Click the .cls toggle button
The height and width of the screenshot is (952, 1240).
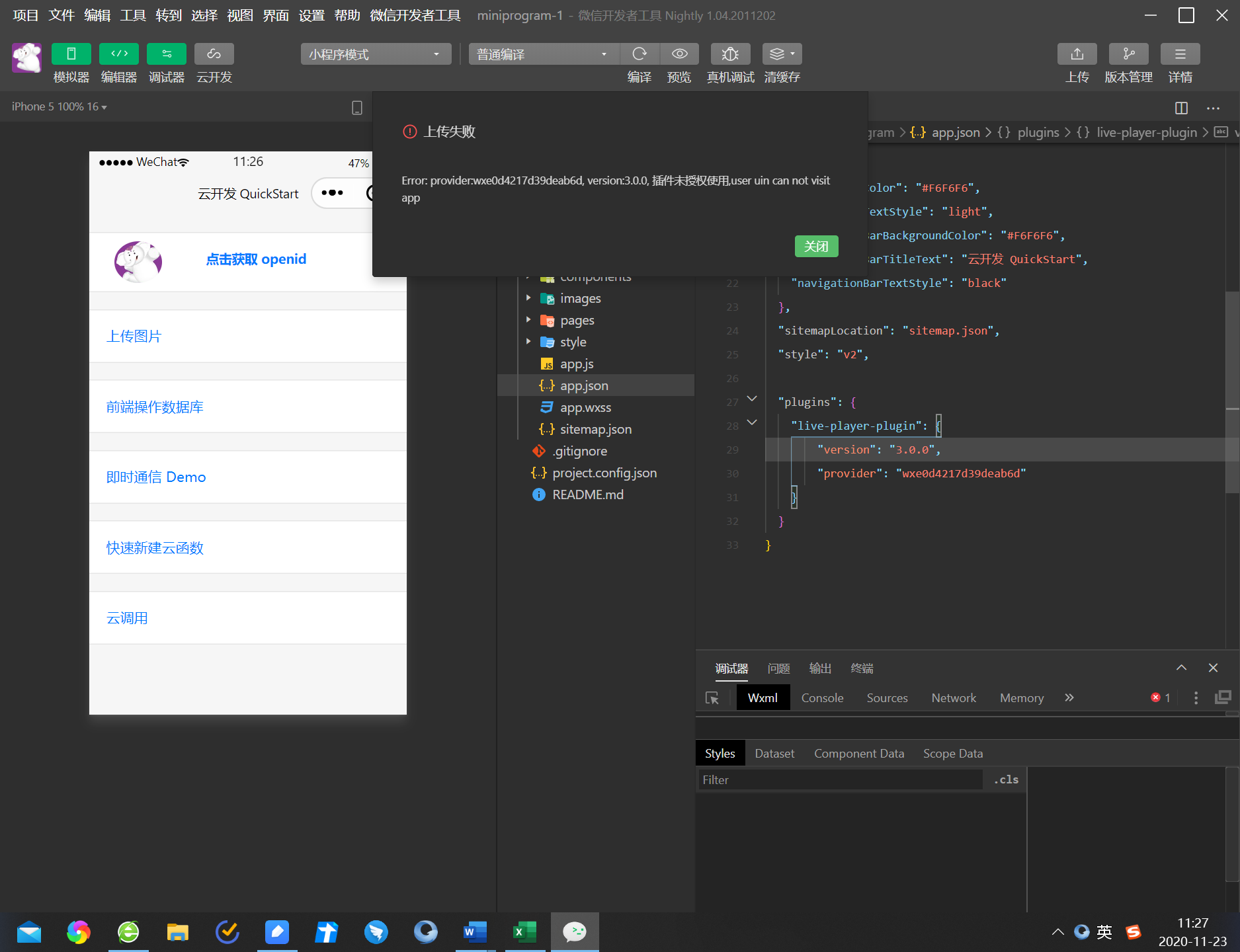click(x=1006, y=779)
